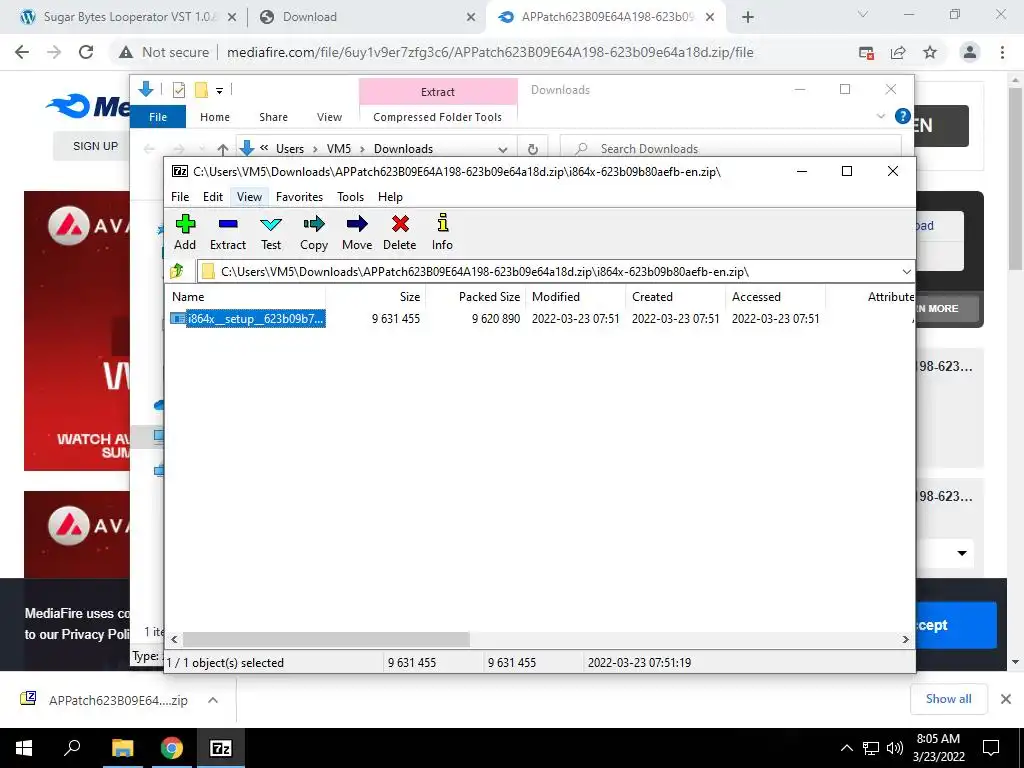
Task: Click Show all downloads button
Action: coord(948,699)
